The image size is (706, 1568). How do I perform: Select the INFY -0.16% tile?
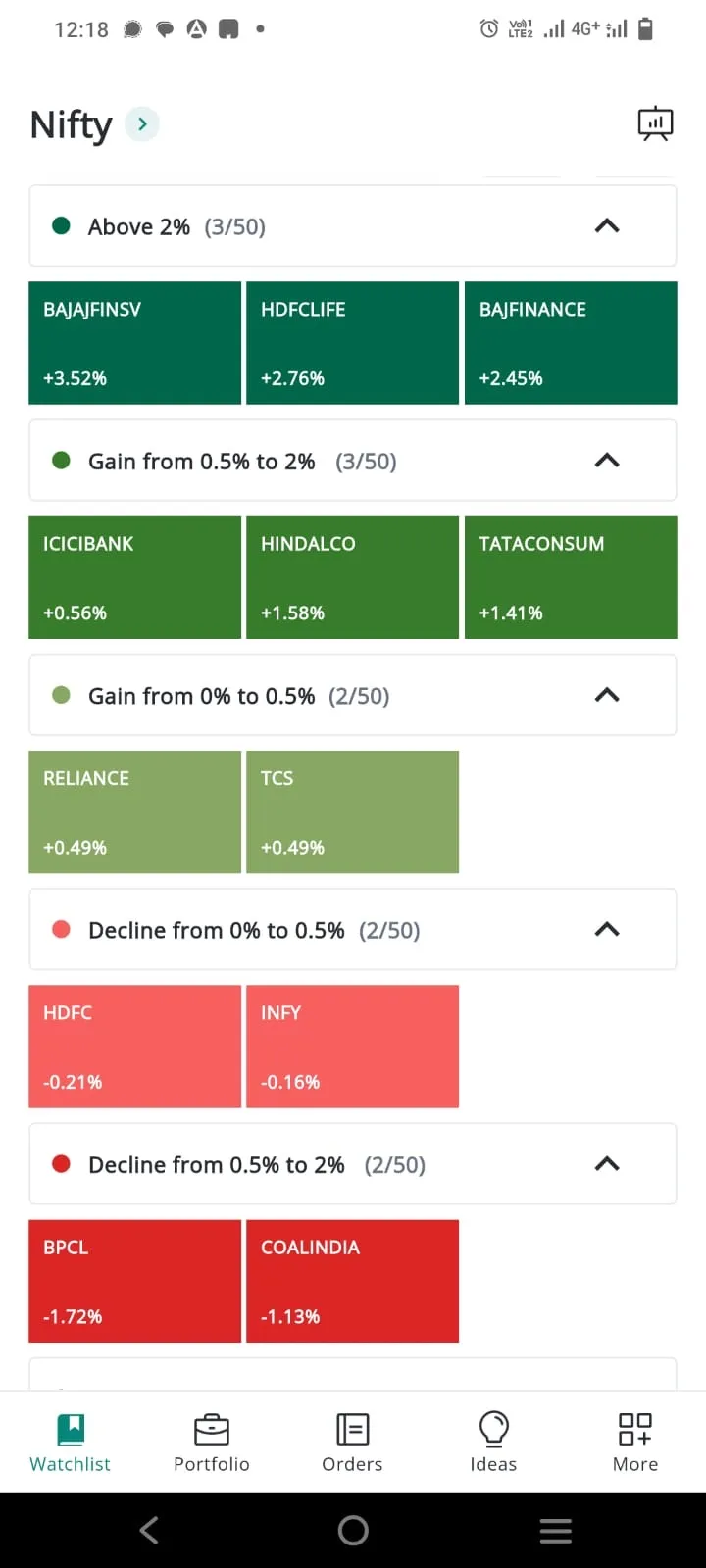pyautogui.click(x=353, y=1047)
